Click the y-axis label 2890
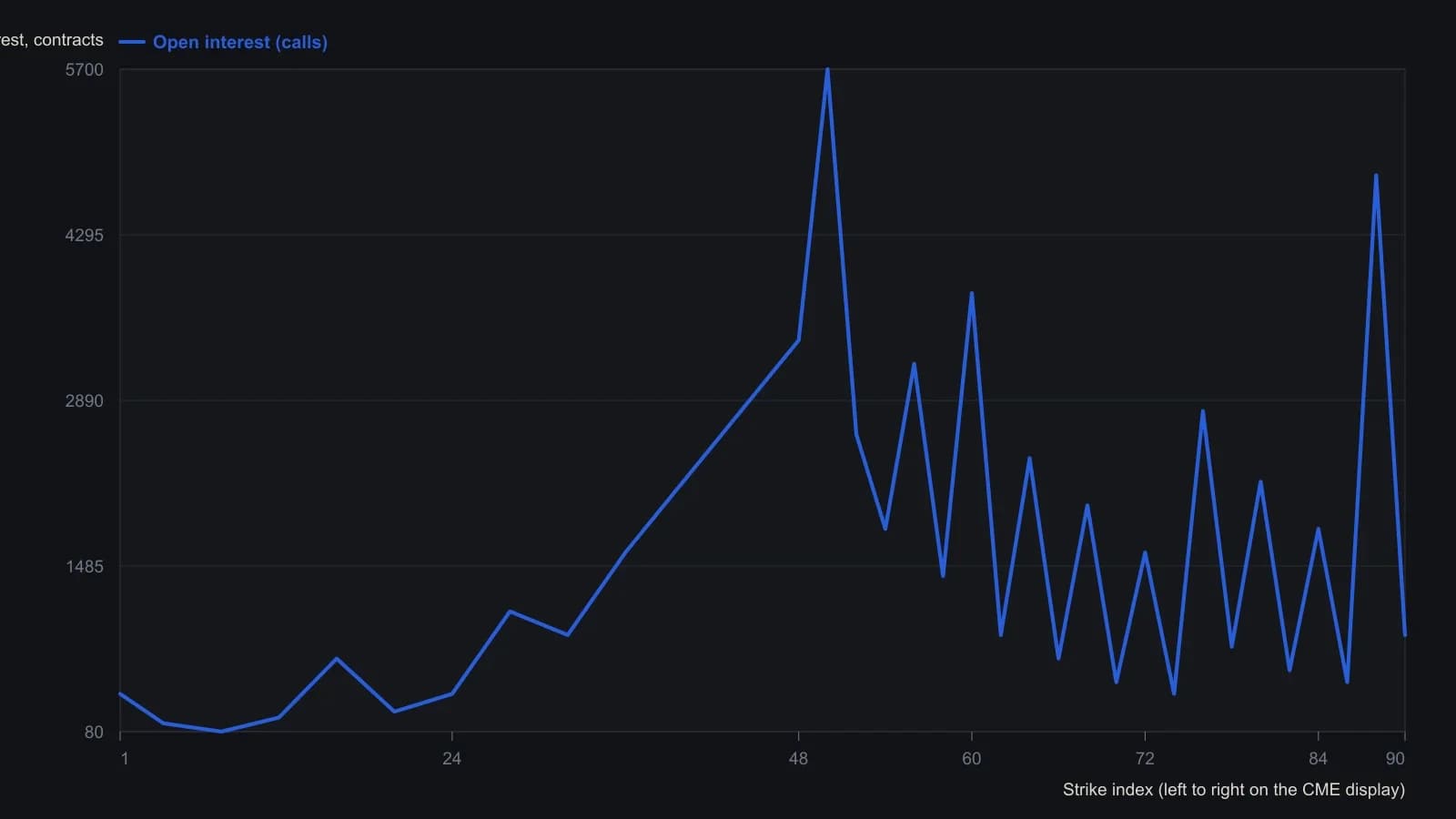Screen dimensions: 1456x819 tap(85, 401)
